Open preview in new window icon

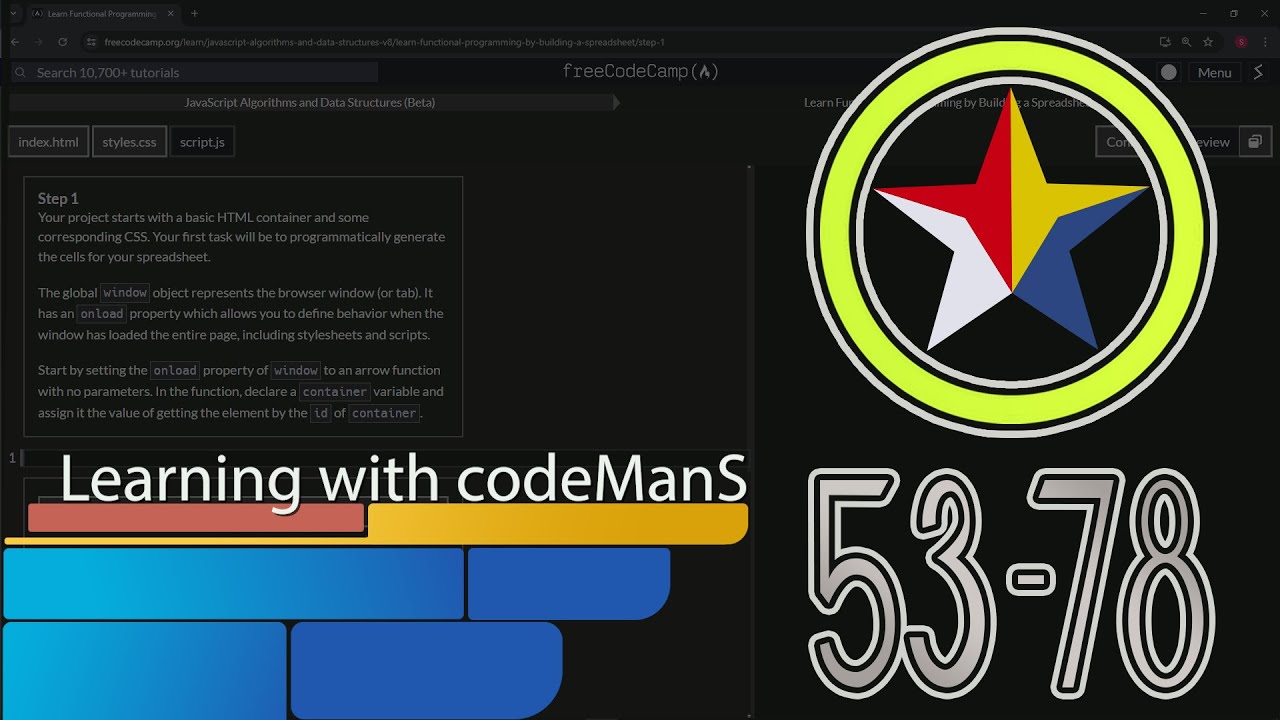1254,142
